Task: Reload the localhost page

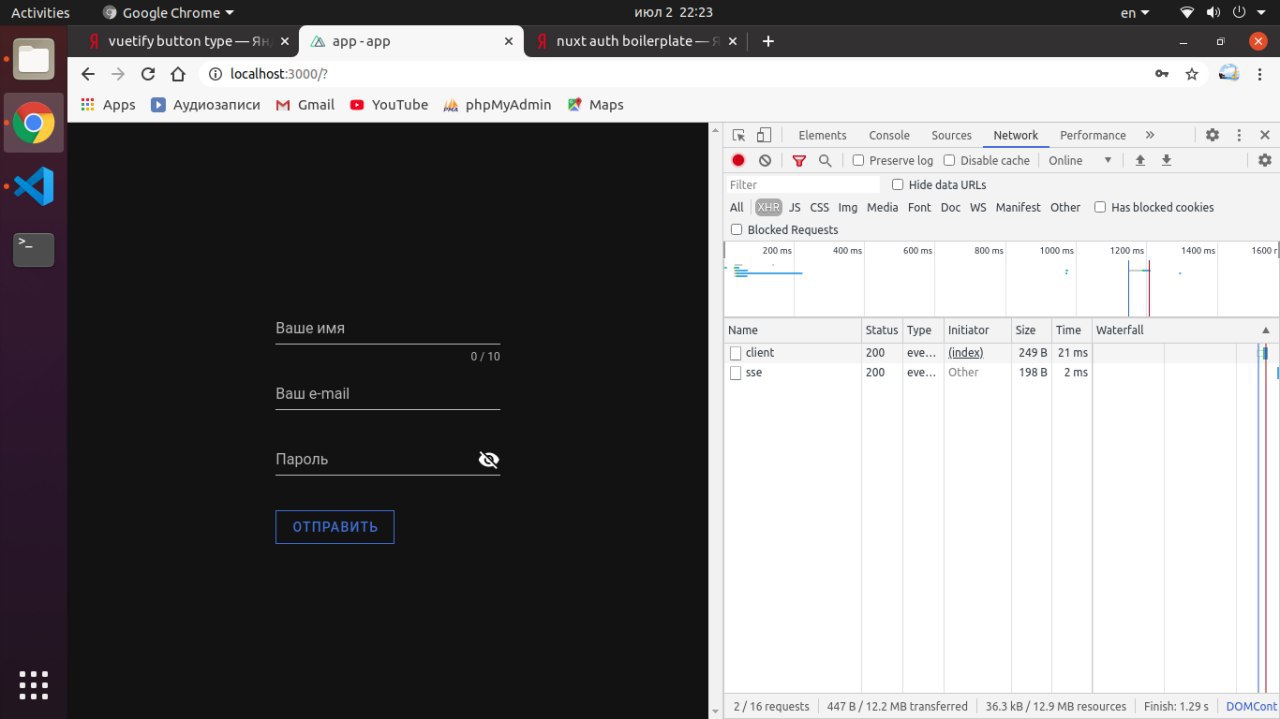Action: coord(148,74)
